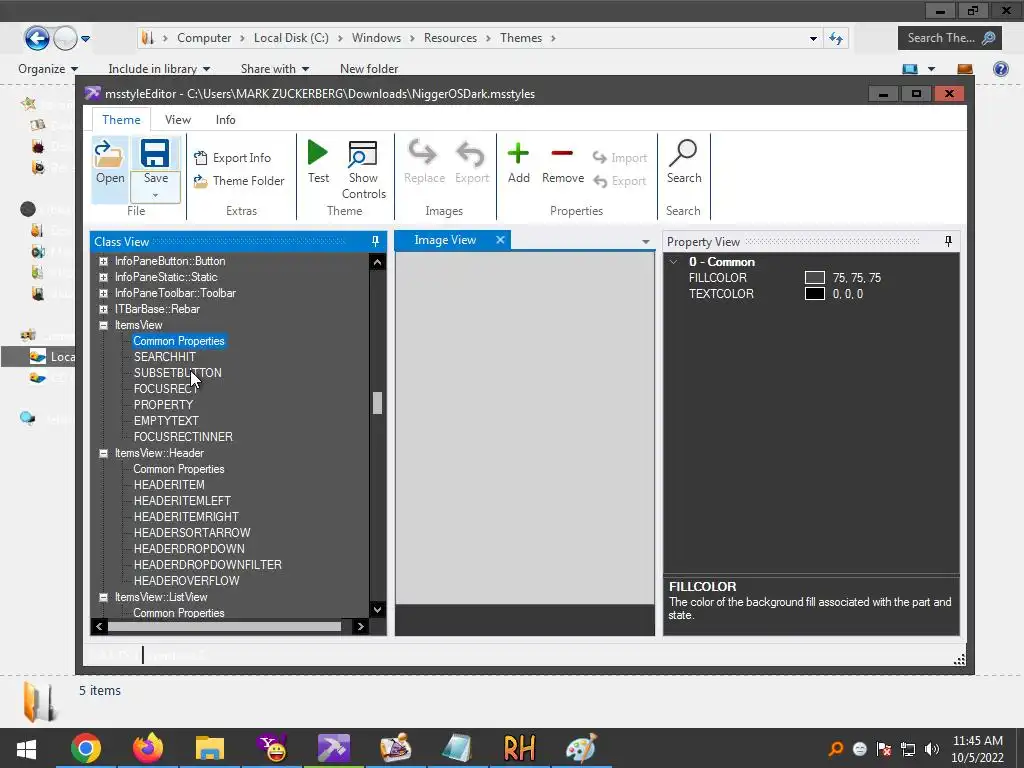Close the Image View tab
Viewport: 1024px width, 768px height.
[500, 240]
